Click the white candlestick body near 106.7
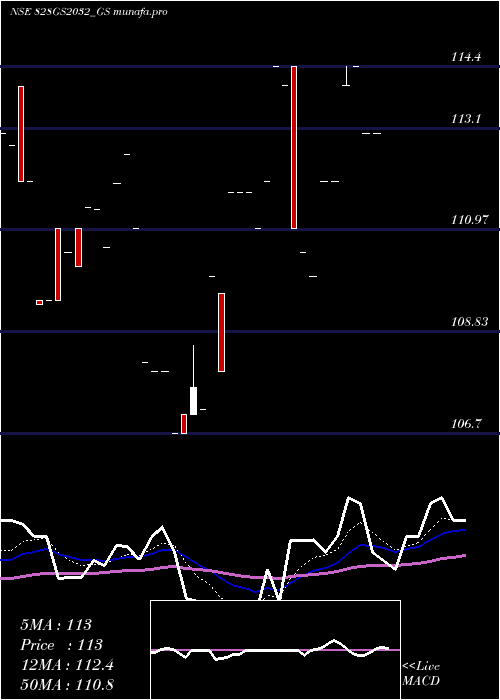 pyautogui.click(x=193, y=401)
